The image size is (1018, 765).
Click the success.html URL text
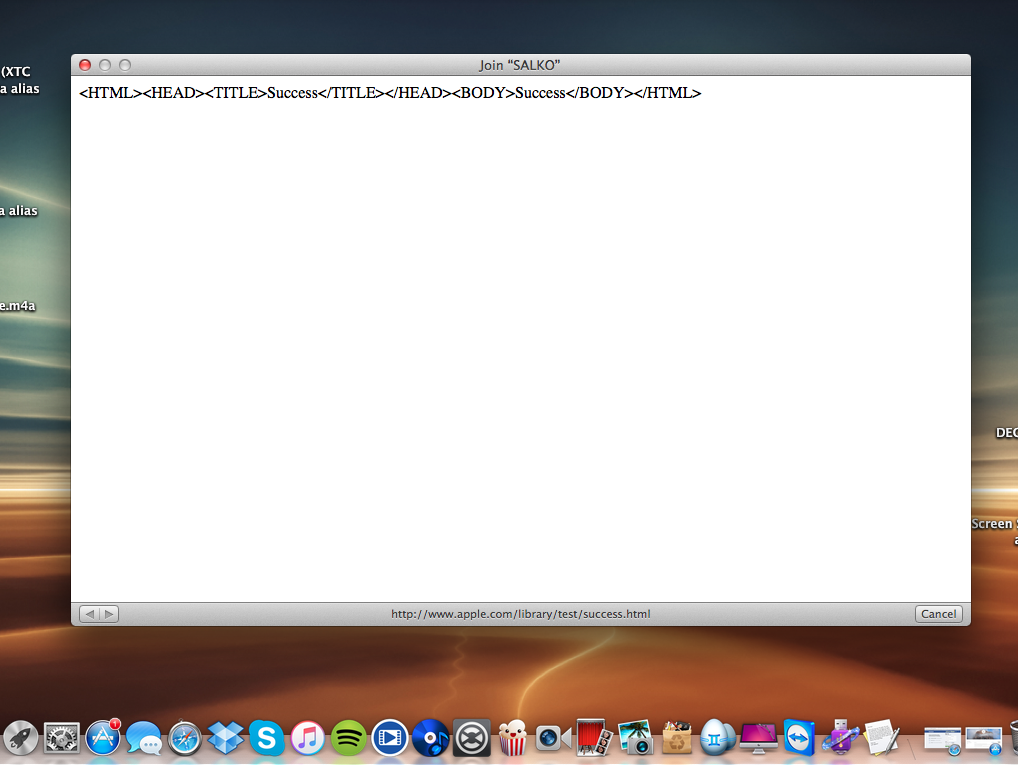pos(521,614)
